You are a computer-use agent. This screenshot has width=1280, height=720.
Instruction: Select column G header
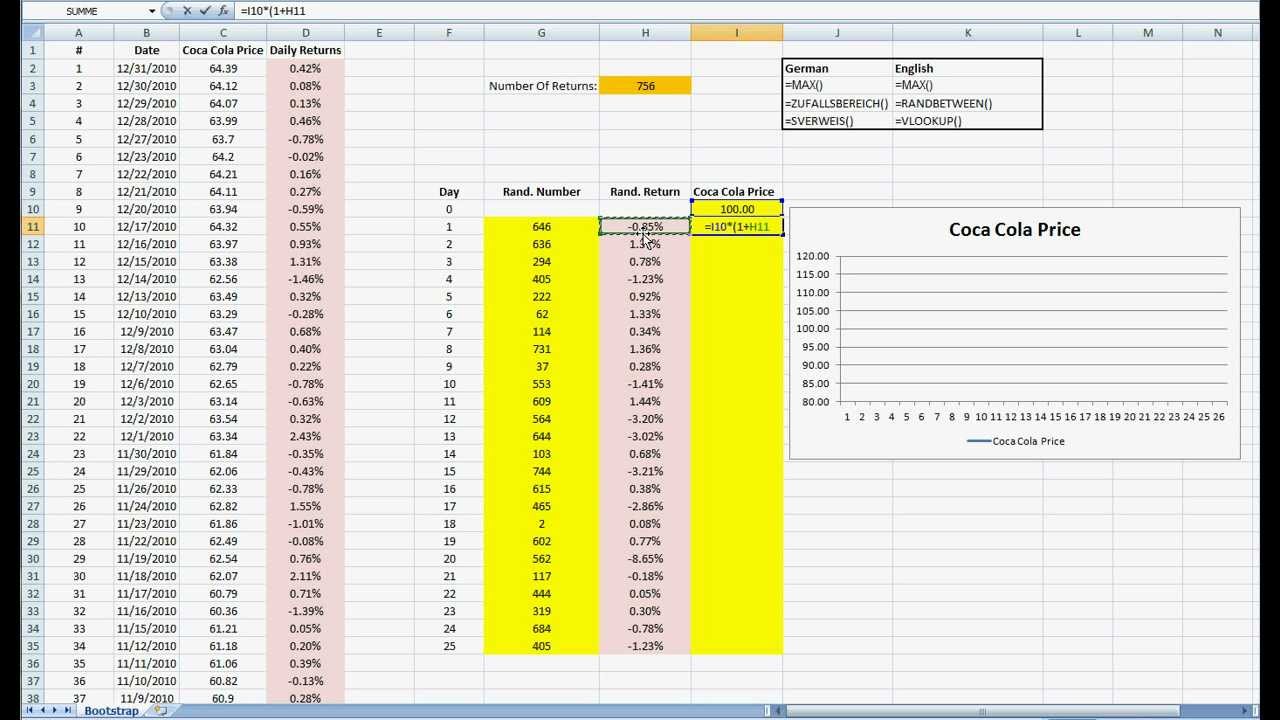click(x=541, y=33)
